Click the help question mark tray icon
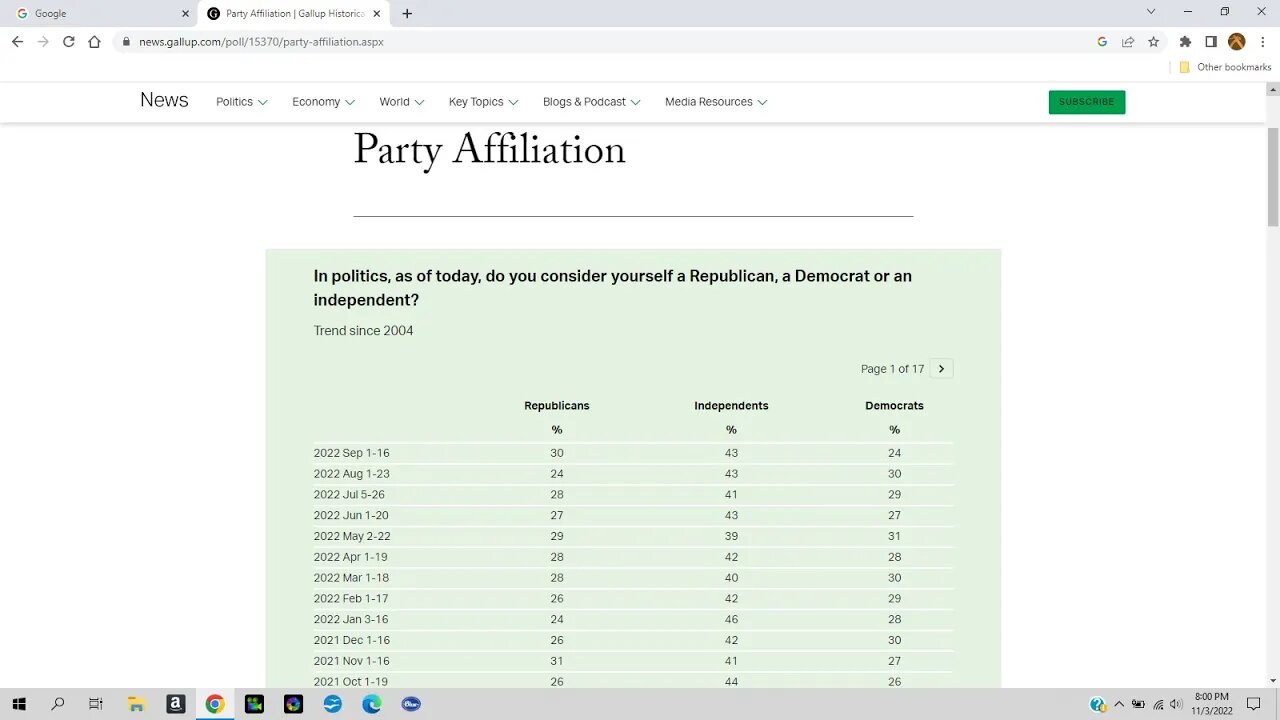The height and width of the screenshot is (720, 1280). click(1098, 704)
